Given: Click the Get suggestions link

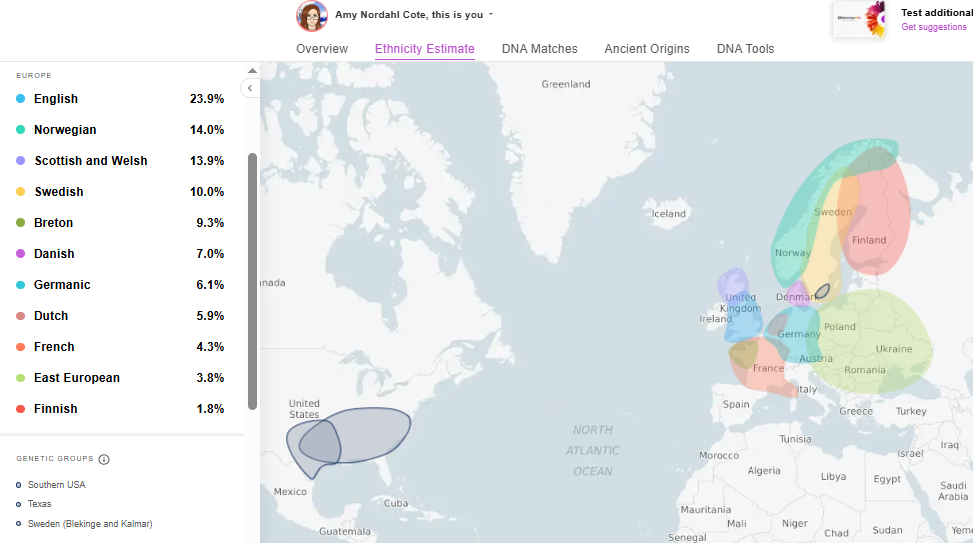Looking at the screenshot, I should 934,27.
